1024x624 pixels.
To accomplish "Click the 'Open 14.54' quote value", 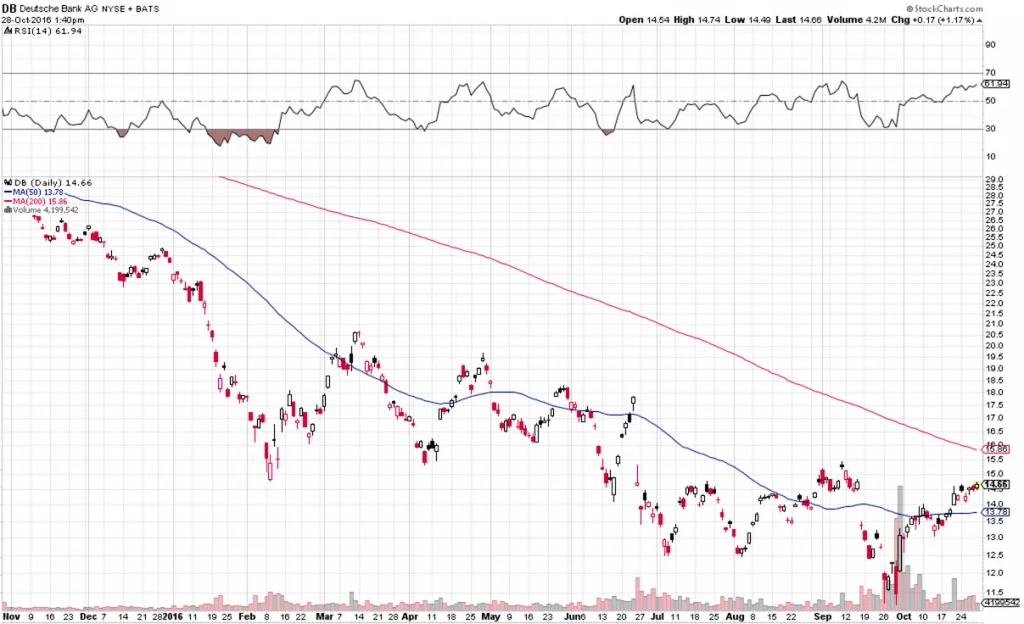I will (x=643, y=20).
